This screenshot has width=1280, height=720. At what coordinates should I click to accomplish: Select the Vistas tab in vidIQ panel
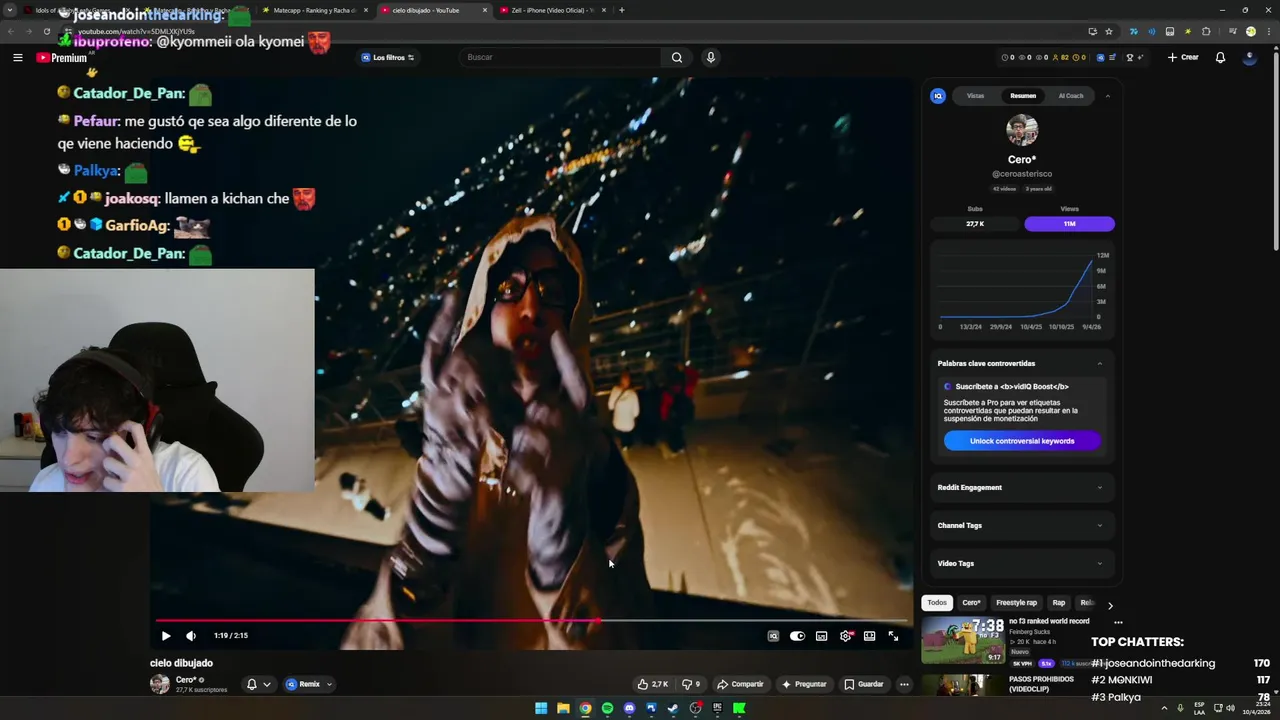pos(975,96)
